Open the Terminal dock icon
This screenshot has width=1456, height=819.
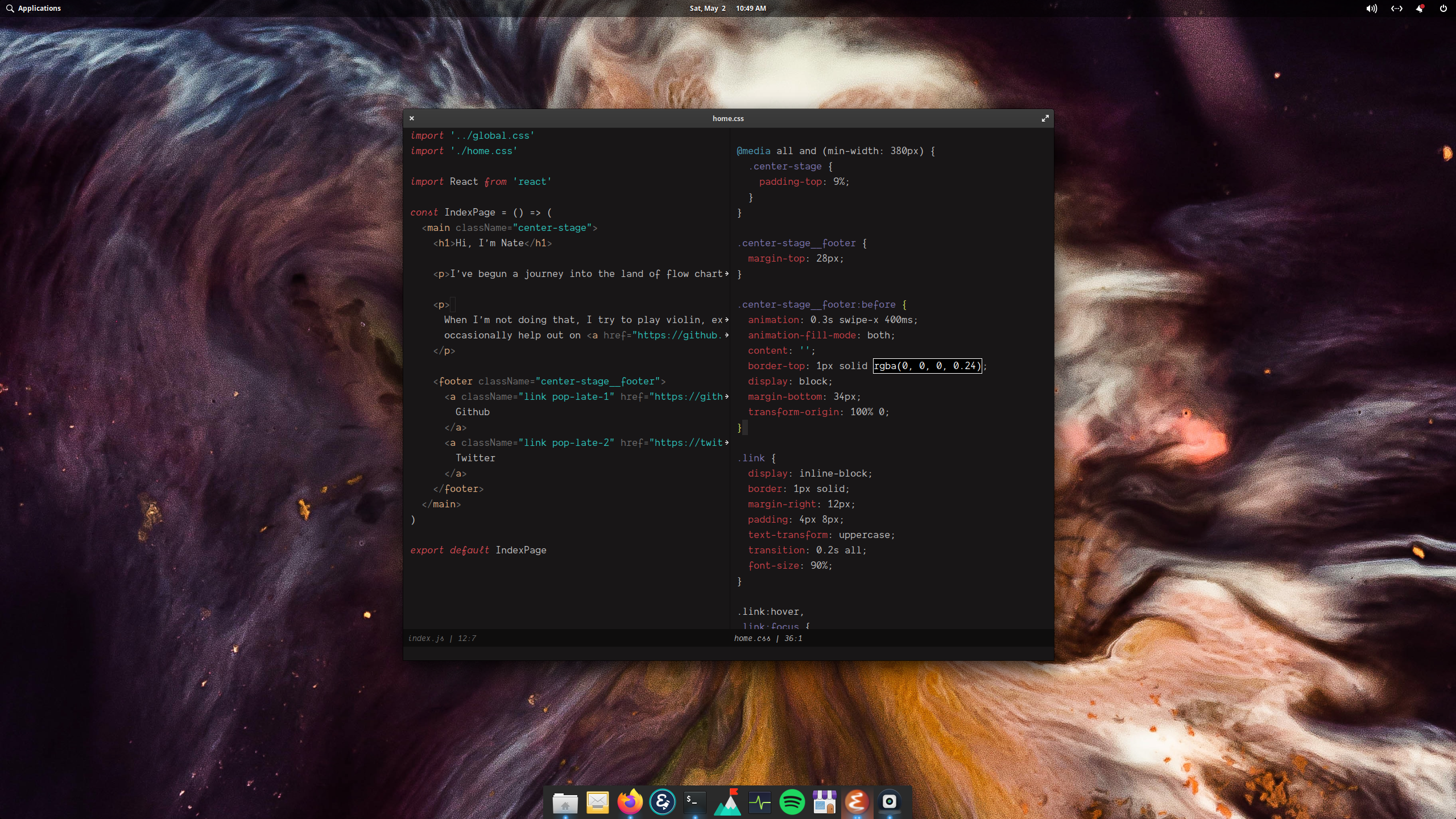click(x=694, y=802)
